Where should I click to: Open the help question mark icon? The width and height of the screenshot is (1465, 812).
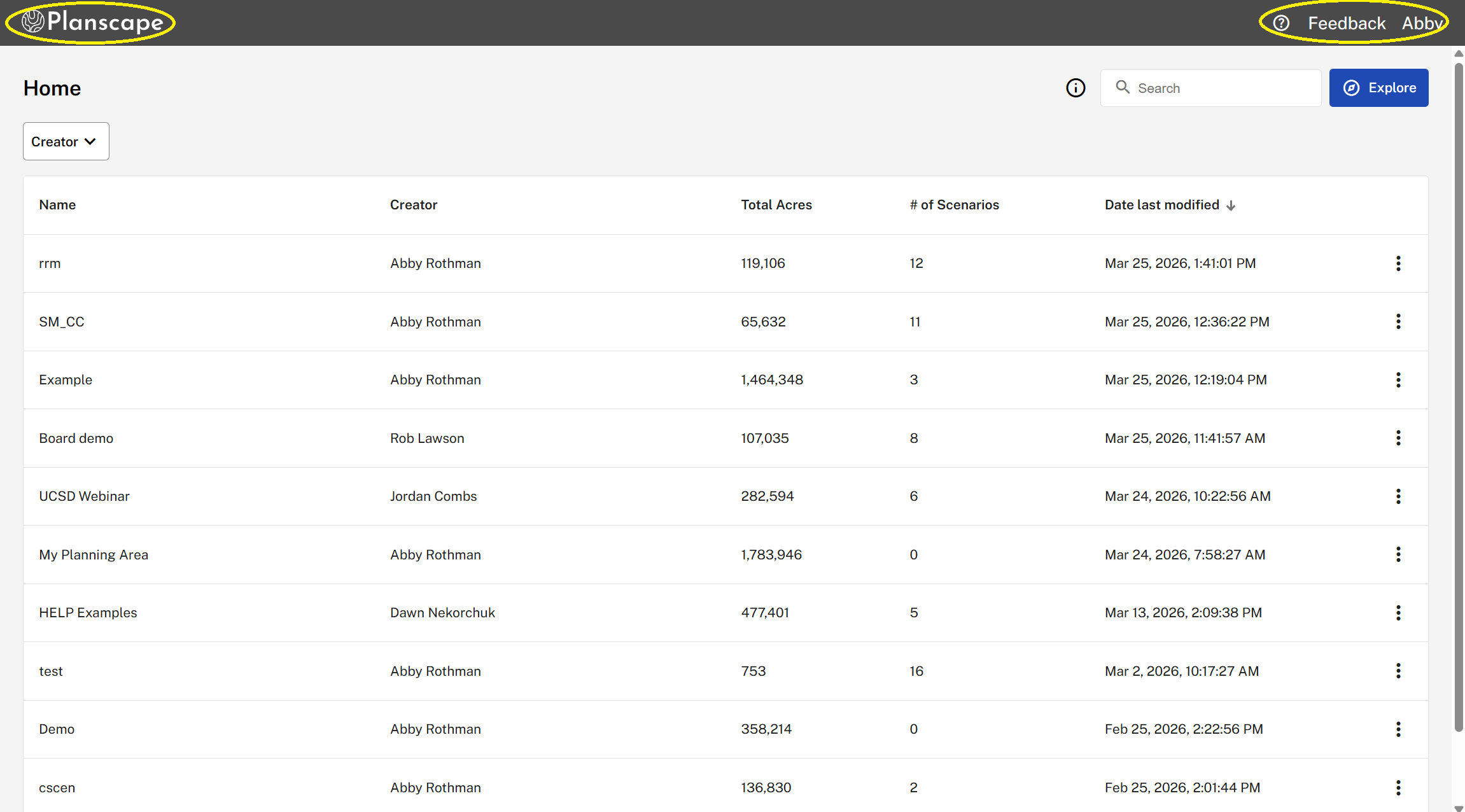pyautogui.click(x=1281, y=24)
